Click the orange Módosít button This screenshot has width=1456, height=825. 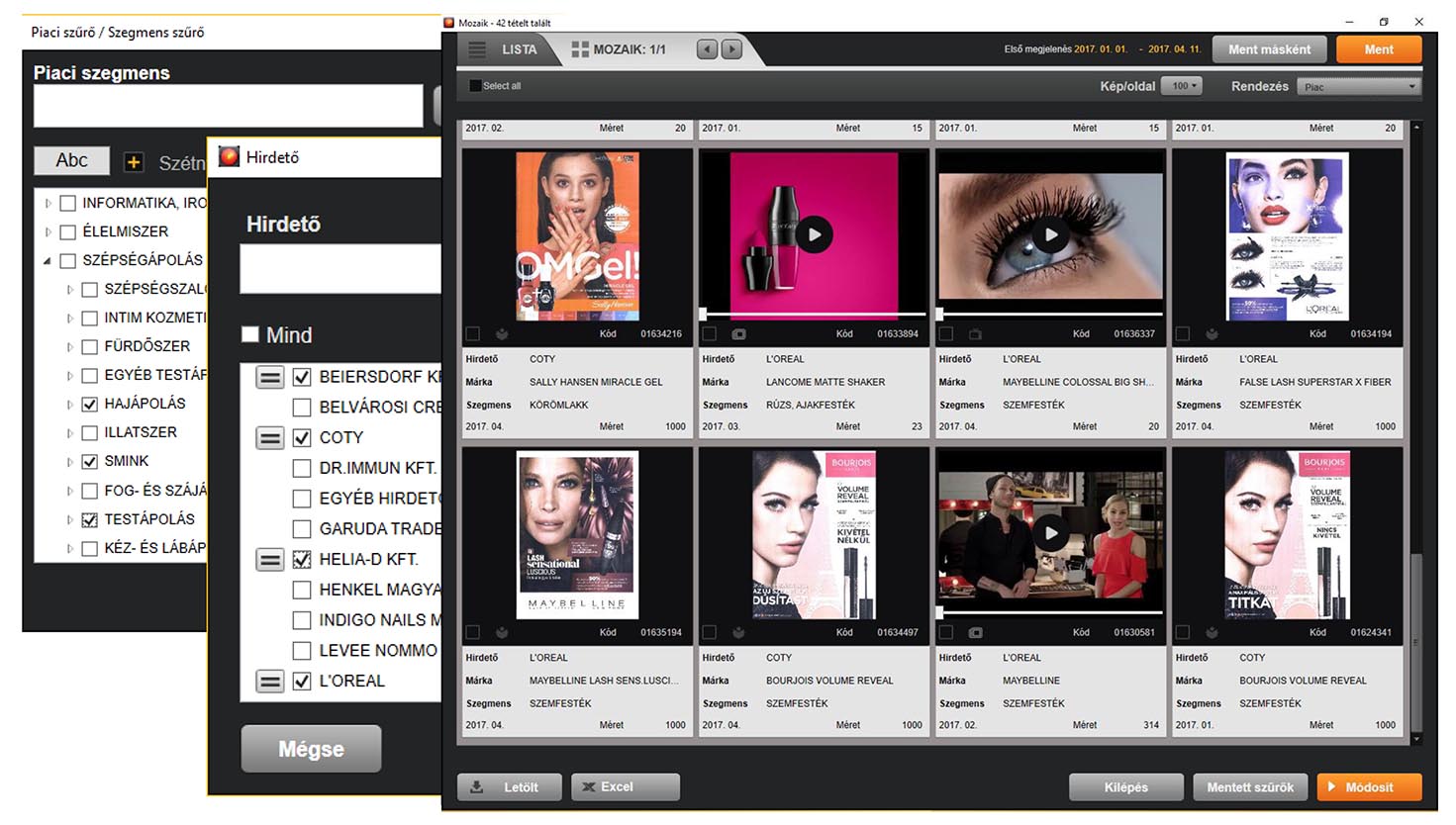[1369, 787]
